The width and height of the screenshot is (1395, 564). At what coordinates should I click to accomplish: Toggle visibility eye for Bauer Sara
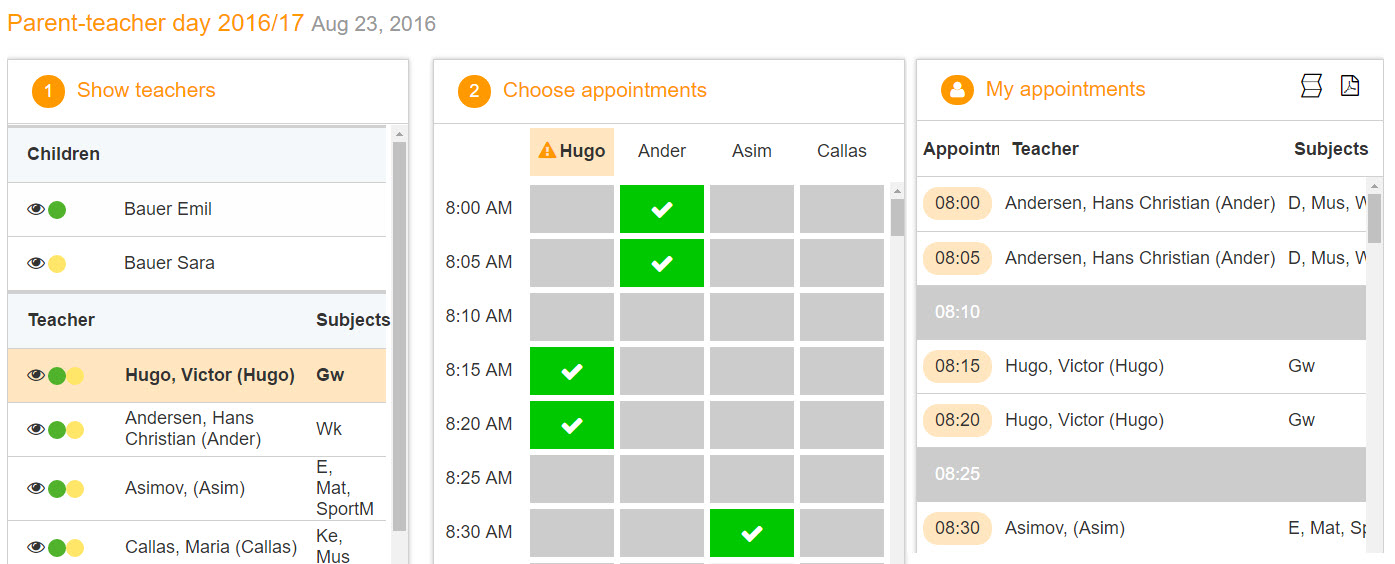point(36,264)
